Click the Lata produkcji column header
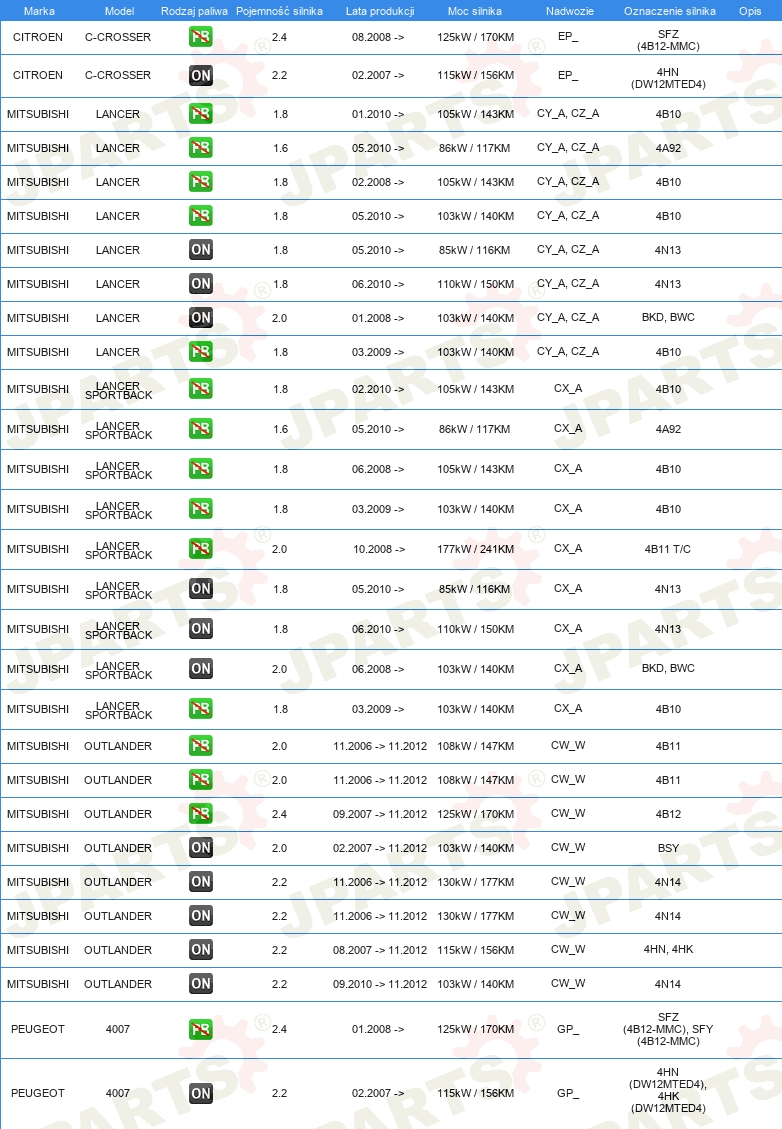The height and width of the screenshot is (1129, 782). 379,11
